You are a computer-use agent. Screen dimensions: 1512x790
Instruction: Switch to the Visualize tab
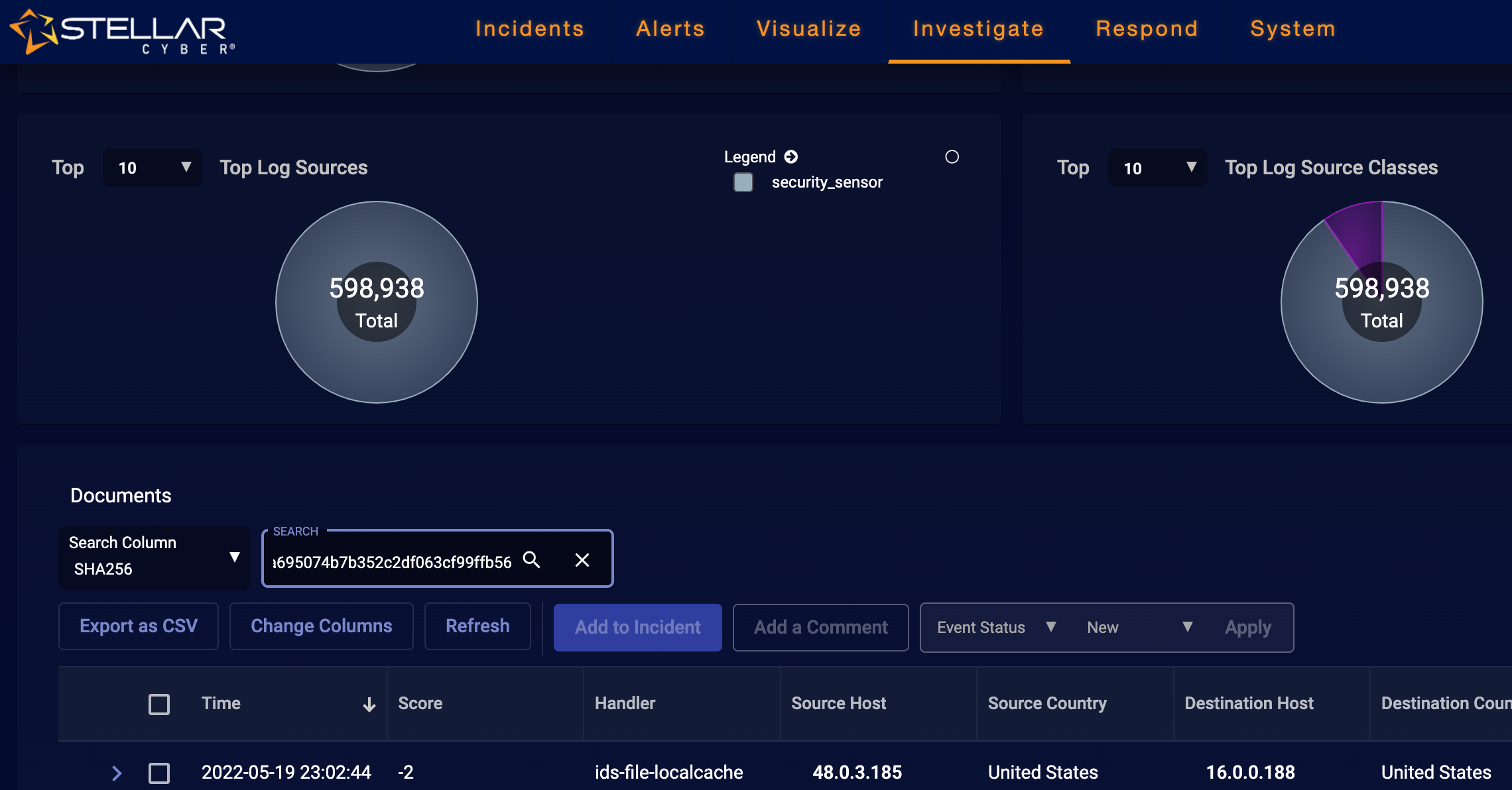(808, 28)
